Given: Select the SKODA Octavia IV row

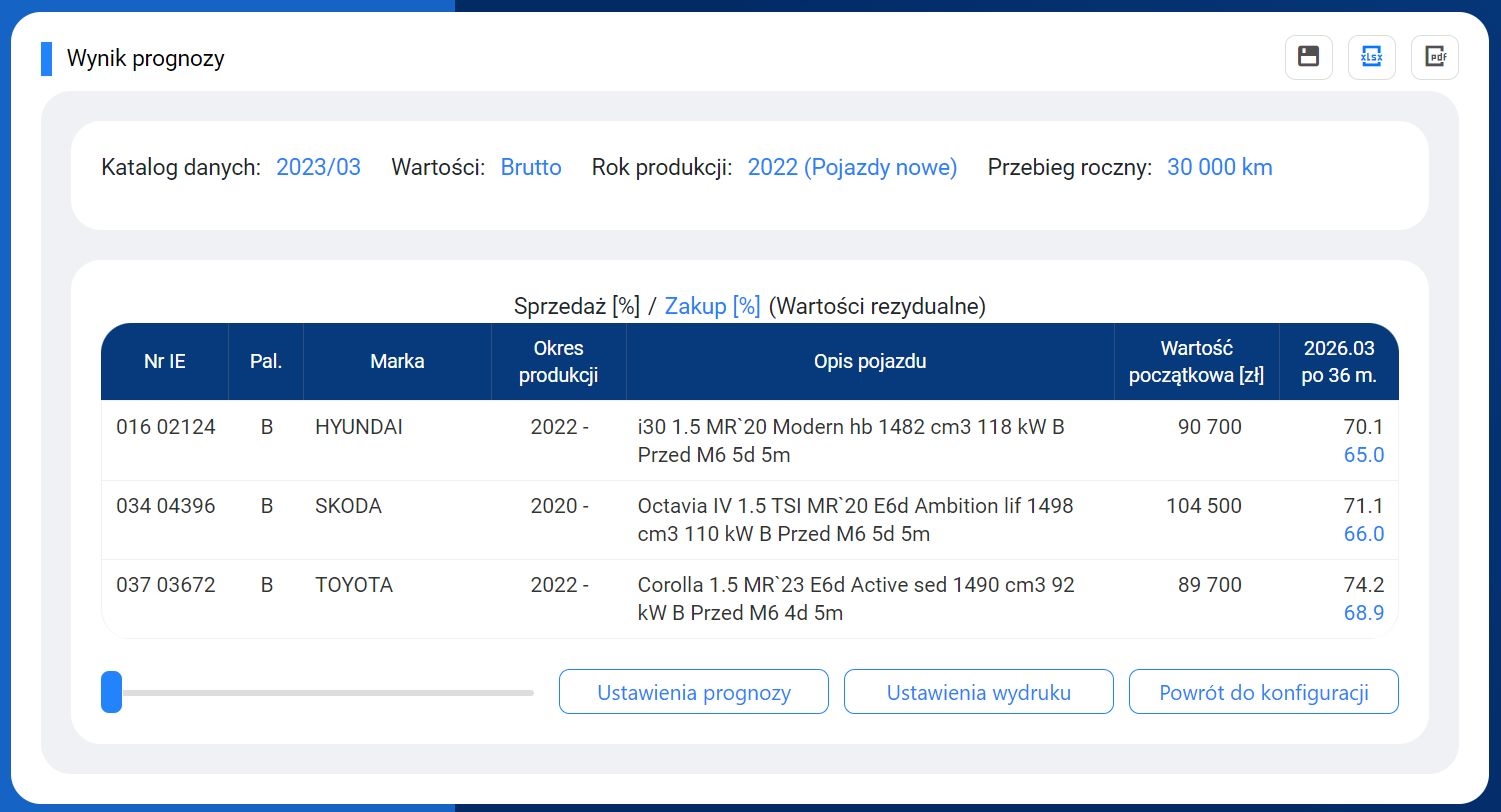Looking at the screenshot, I should coord(749,520).
